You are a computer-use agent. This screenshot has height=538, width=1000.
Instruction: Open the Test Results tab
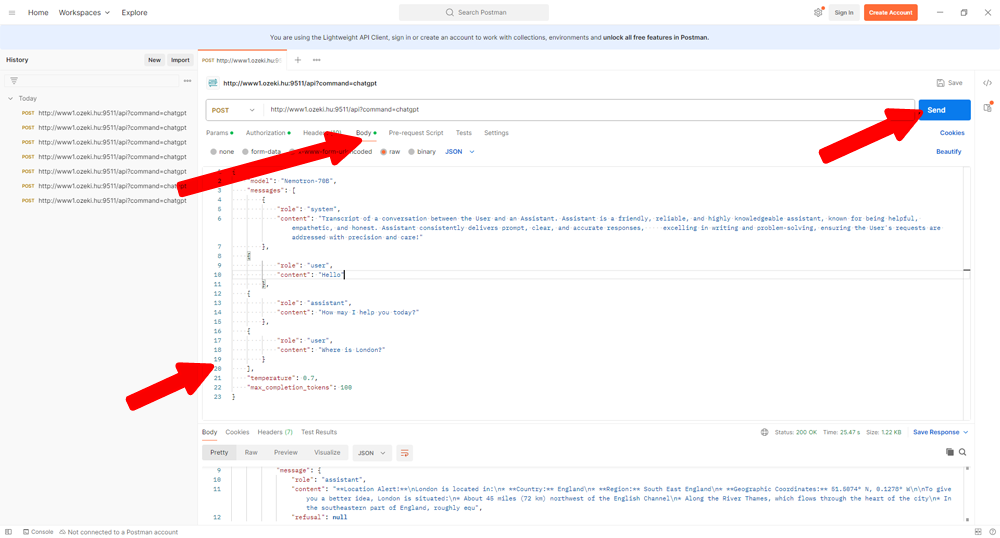(x=319, y=432)
